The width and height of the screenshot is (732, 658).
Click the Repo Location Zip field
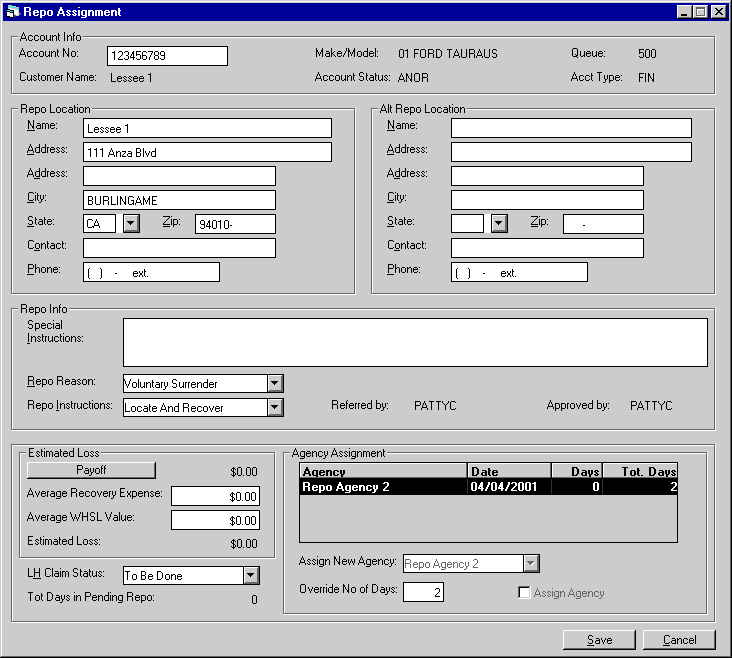[x=235, y=224]
